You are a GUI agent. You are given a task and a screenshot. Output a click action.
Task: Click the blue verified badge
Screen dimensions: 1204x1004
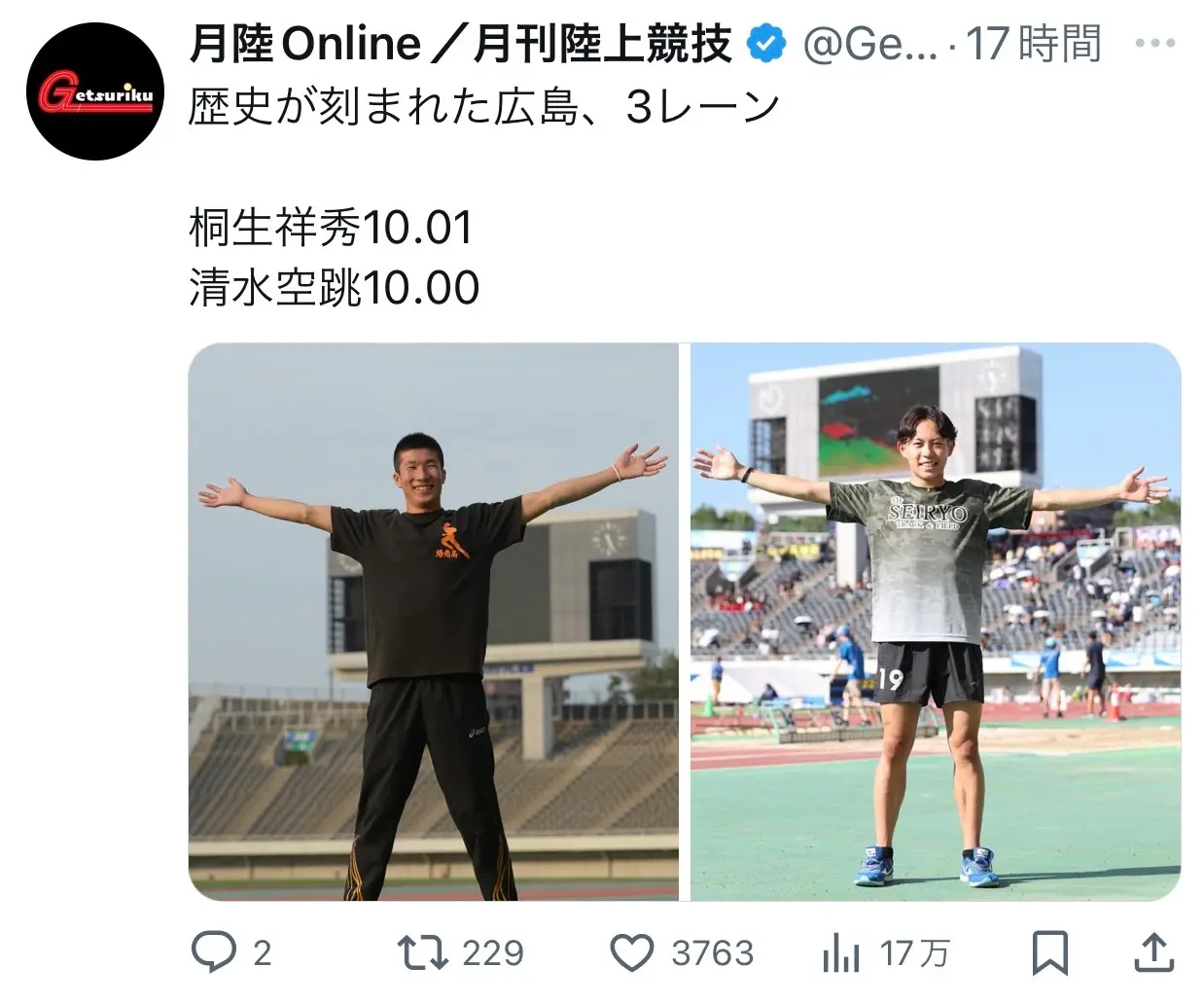tap(767, 45)
